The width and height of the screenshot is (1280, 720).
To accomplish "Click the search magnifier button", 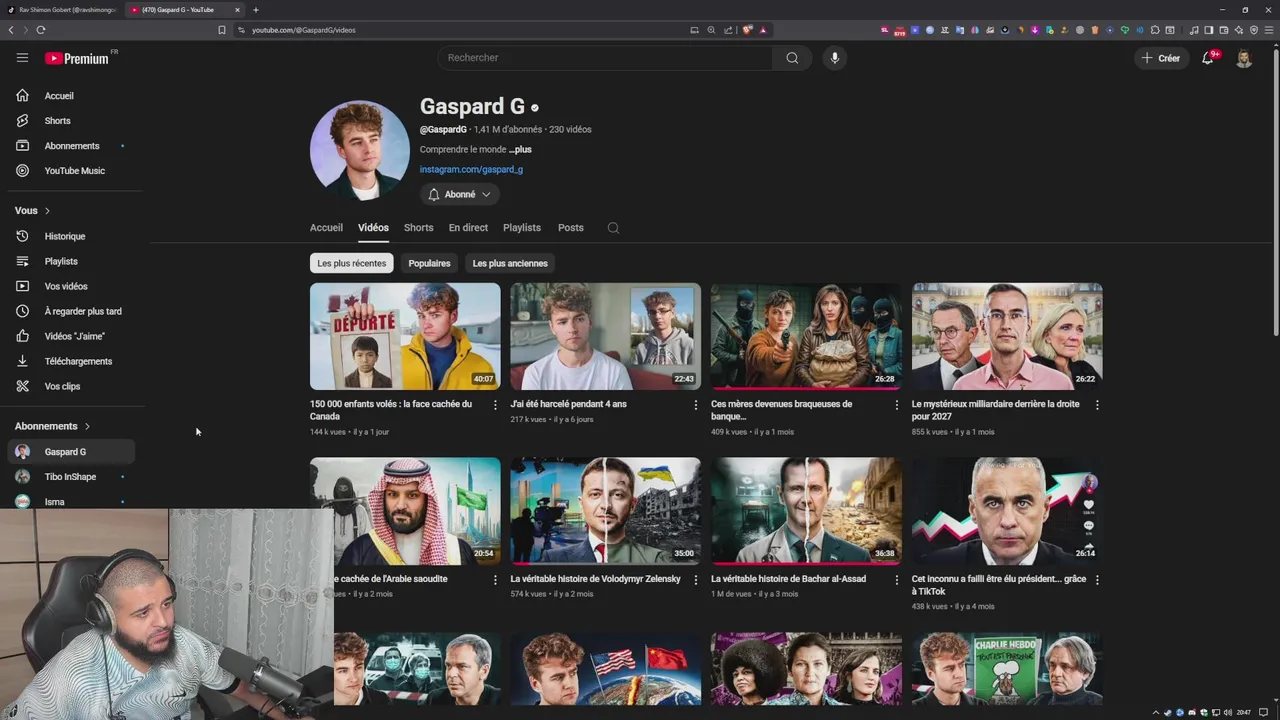I will click(792, 58).
